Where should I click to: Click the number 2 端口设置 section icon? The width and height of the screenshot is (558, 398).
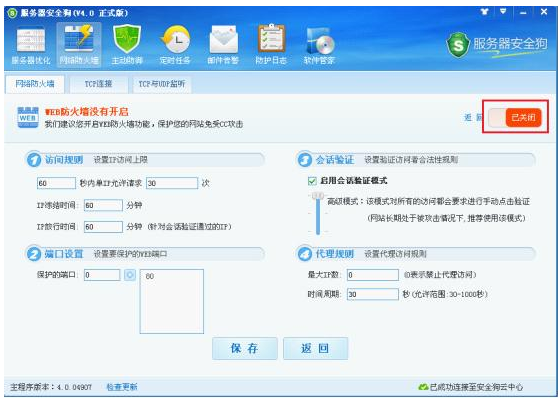[34, 254]
